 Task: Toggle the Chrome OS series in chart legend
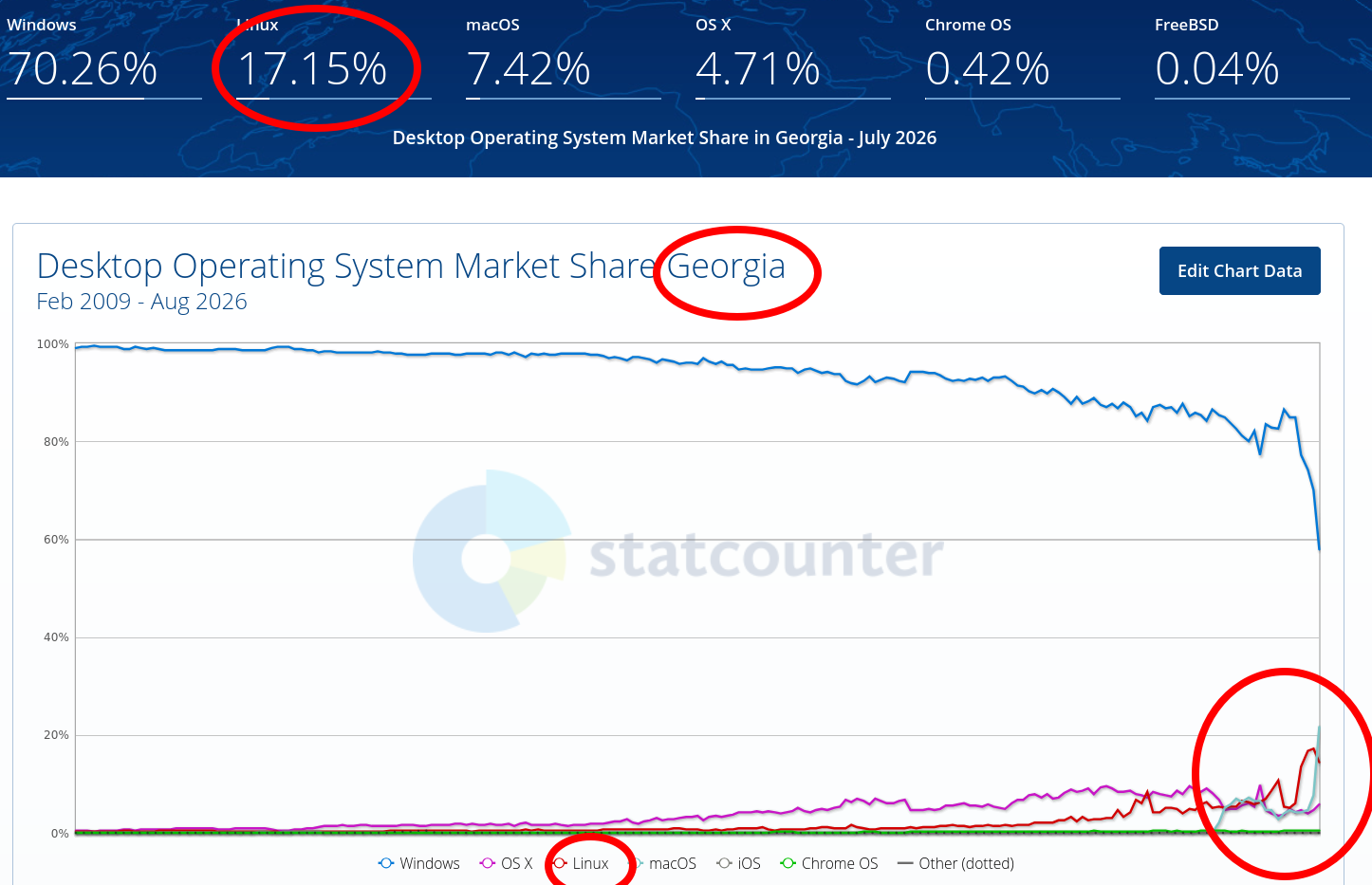(828, 863)
